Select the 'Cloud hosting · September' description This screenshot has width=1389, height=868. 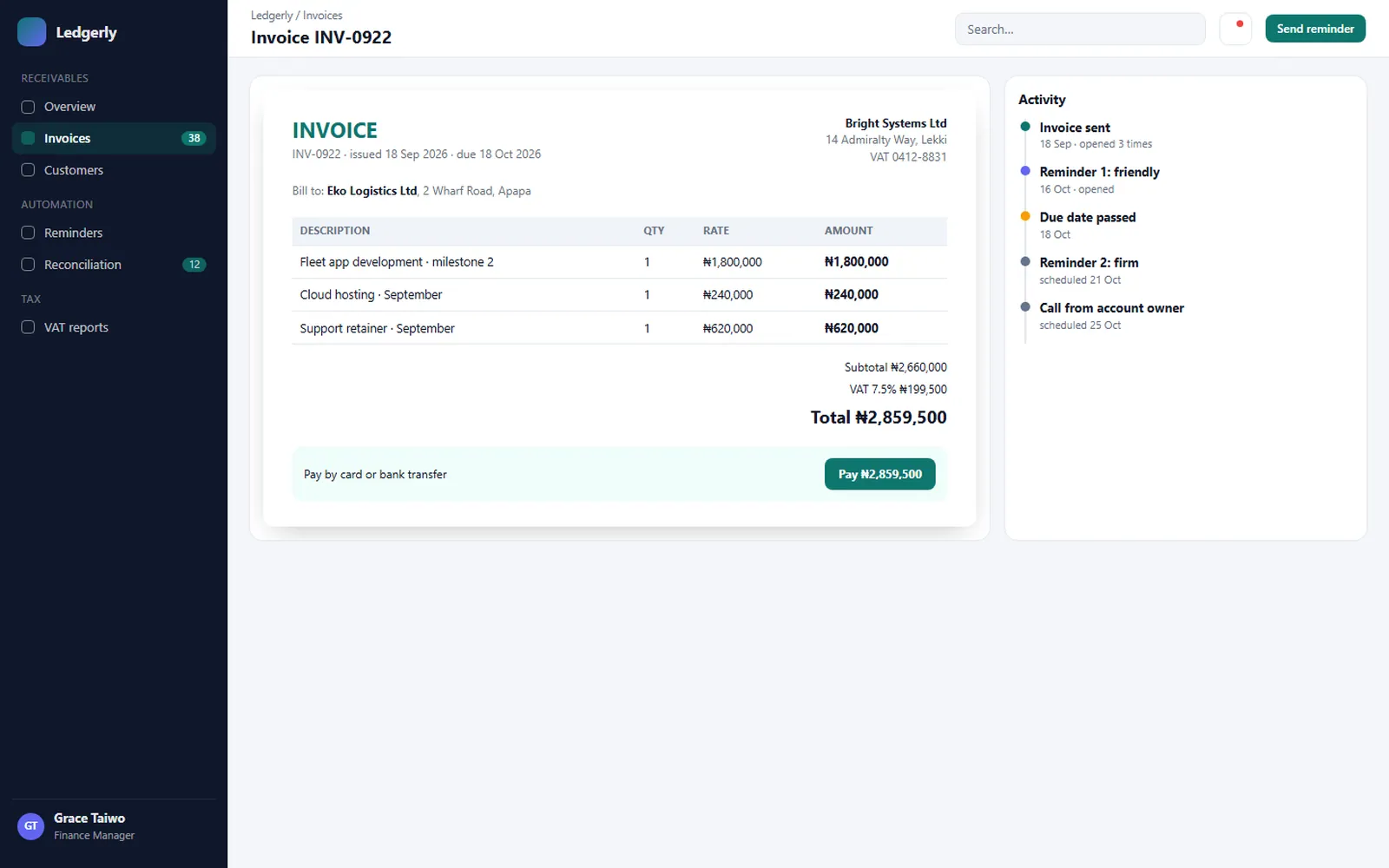click(x=371, y=295)
